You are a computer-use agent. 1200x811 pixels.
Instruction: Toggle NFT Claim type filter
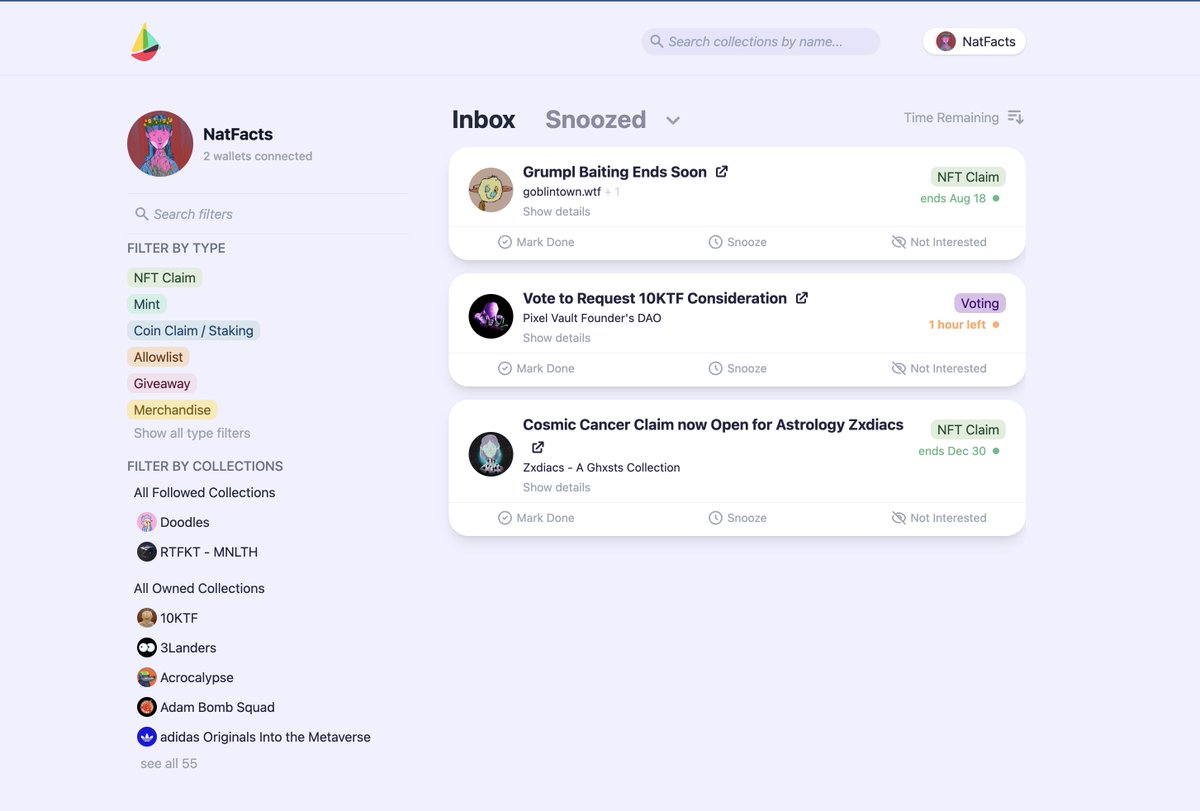point(165,278)
